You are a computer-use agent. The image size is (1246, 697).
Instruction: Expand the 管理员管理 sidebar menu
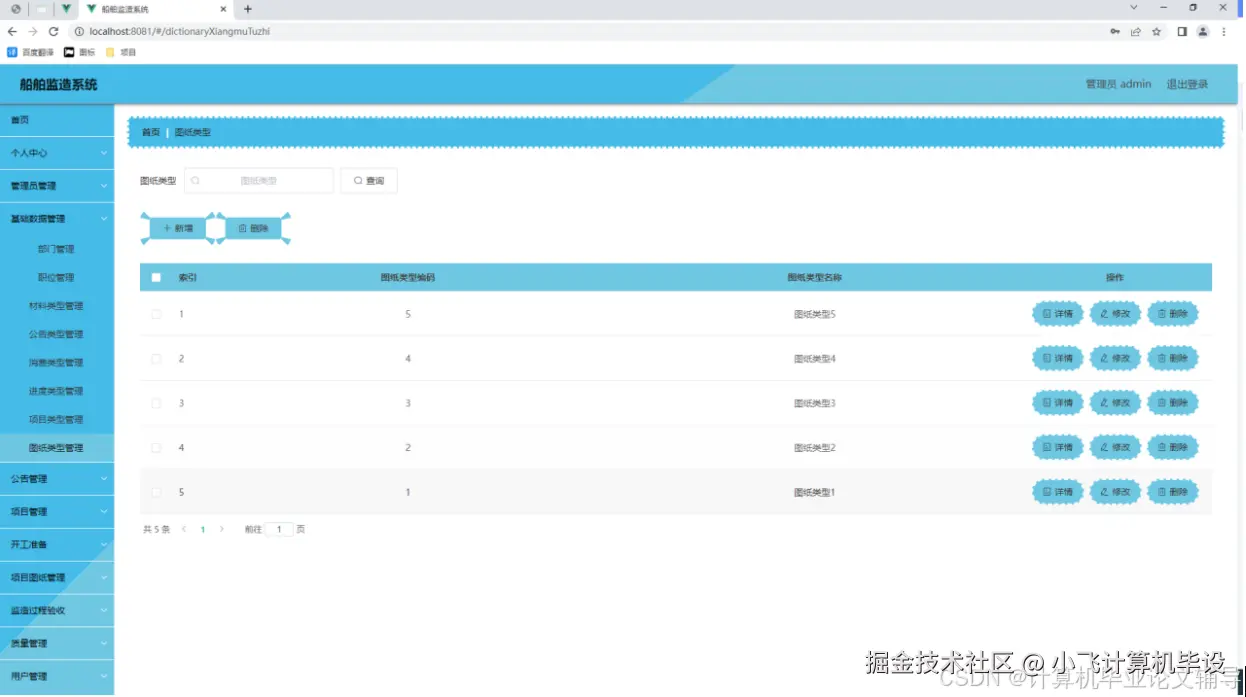(57, 186)
